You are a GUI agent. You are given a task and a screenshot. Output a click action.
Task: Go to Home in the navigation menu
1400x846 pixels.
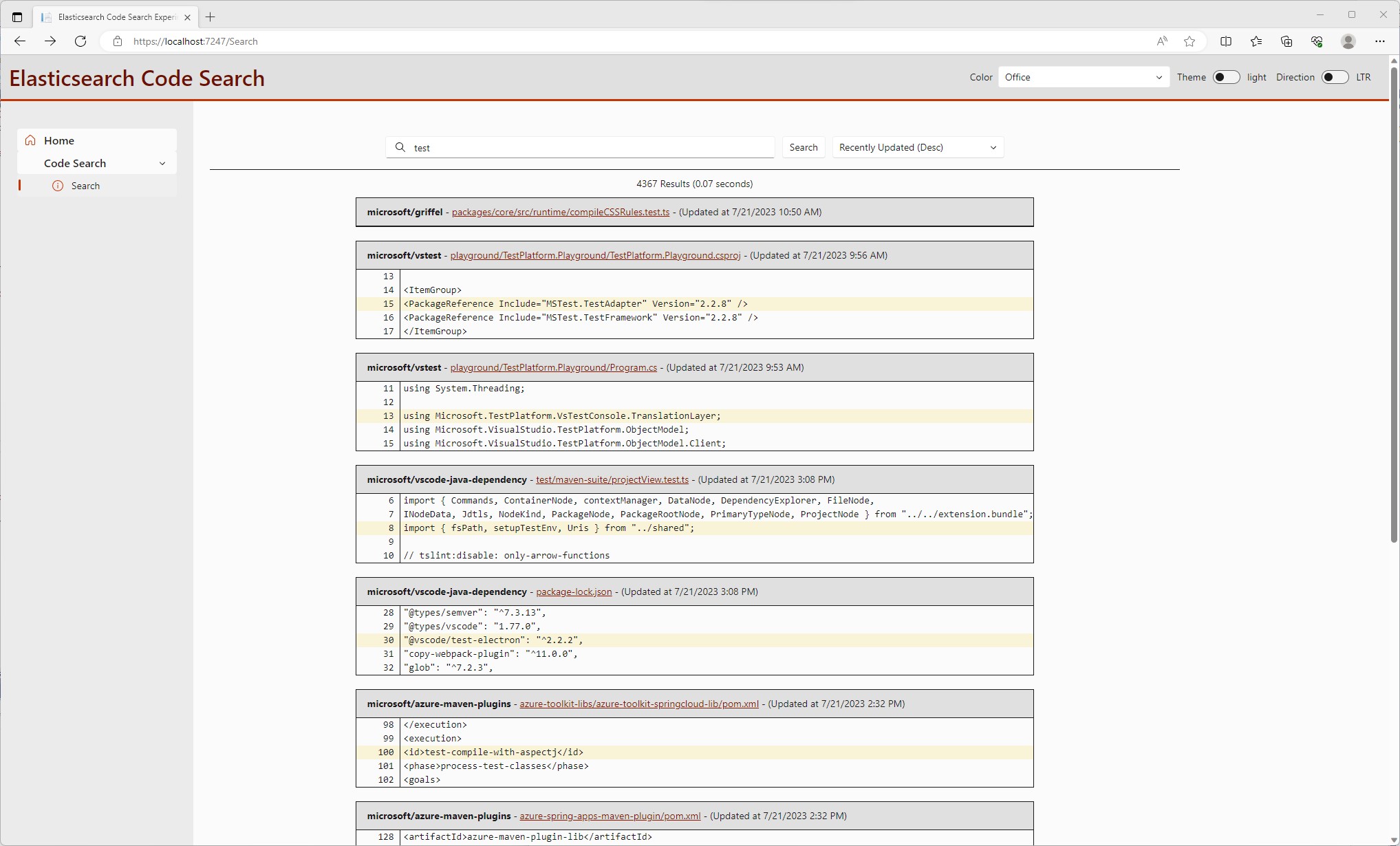point(97,140)
